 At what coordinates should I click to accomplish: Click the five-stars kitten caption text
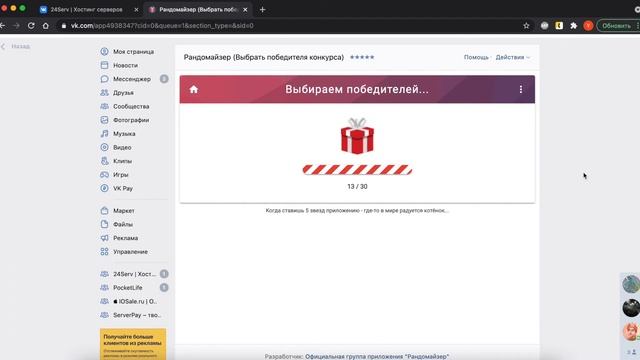357,211
